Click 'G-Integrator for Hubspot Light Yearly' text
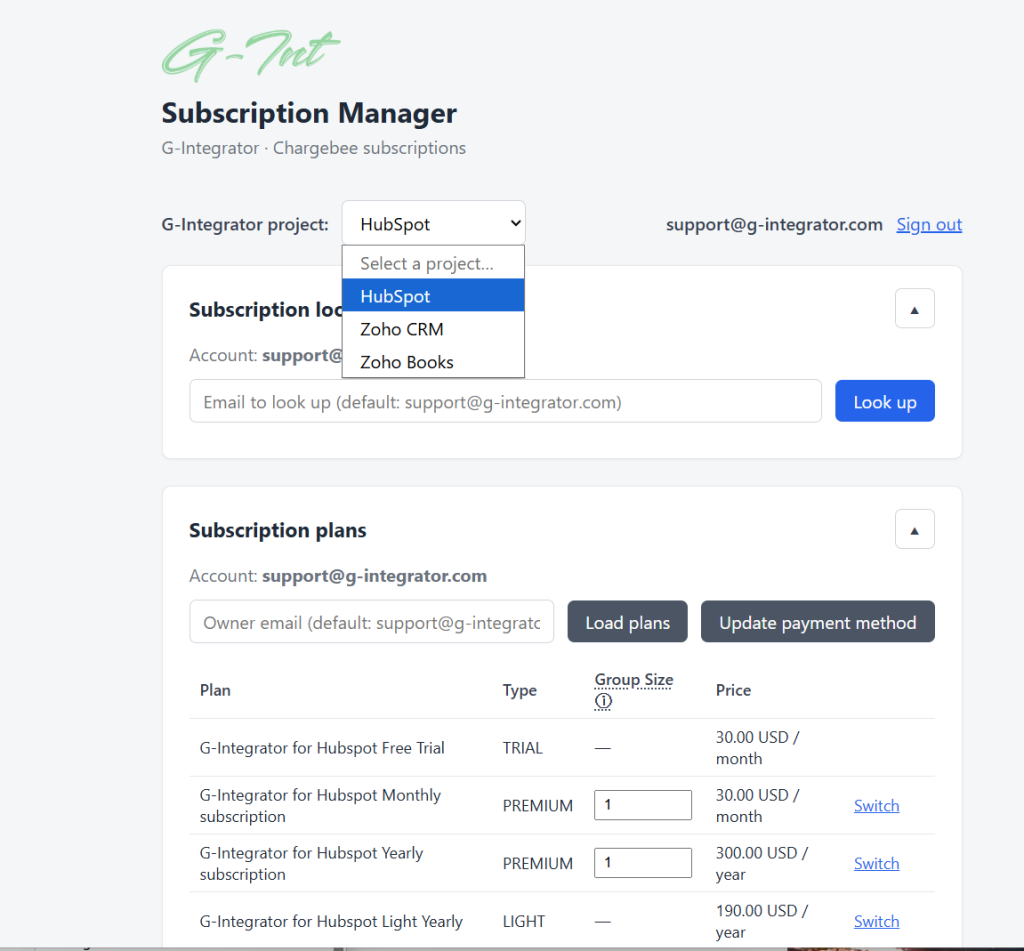This screenshot has width=1024, height=951. pyautogui.click(x=331, y=922)
